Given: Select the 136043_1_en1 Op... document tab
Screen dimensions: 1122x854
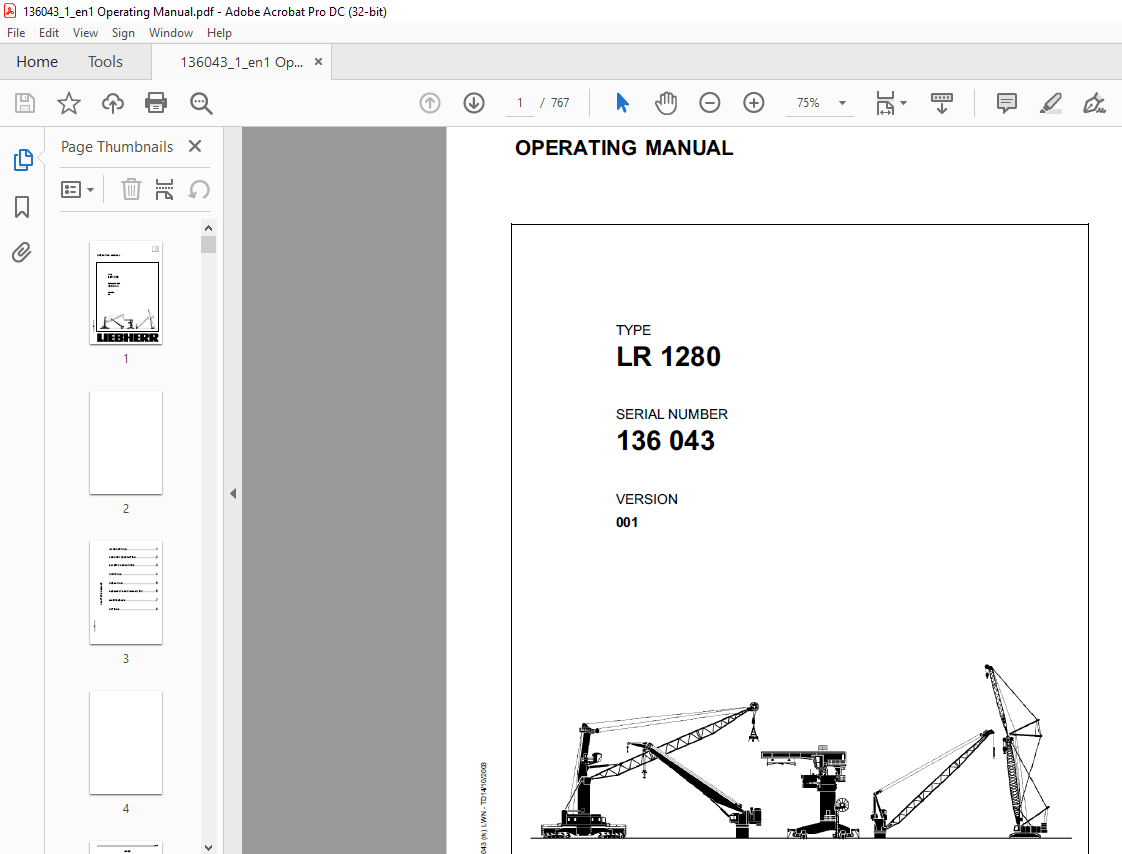Looking at the screenshot, I should (241, 62).
